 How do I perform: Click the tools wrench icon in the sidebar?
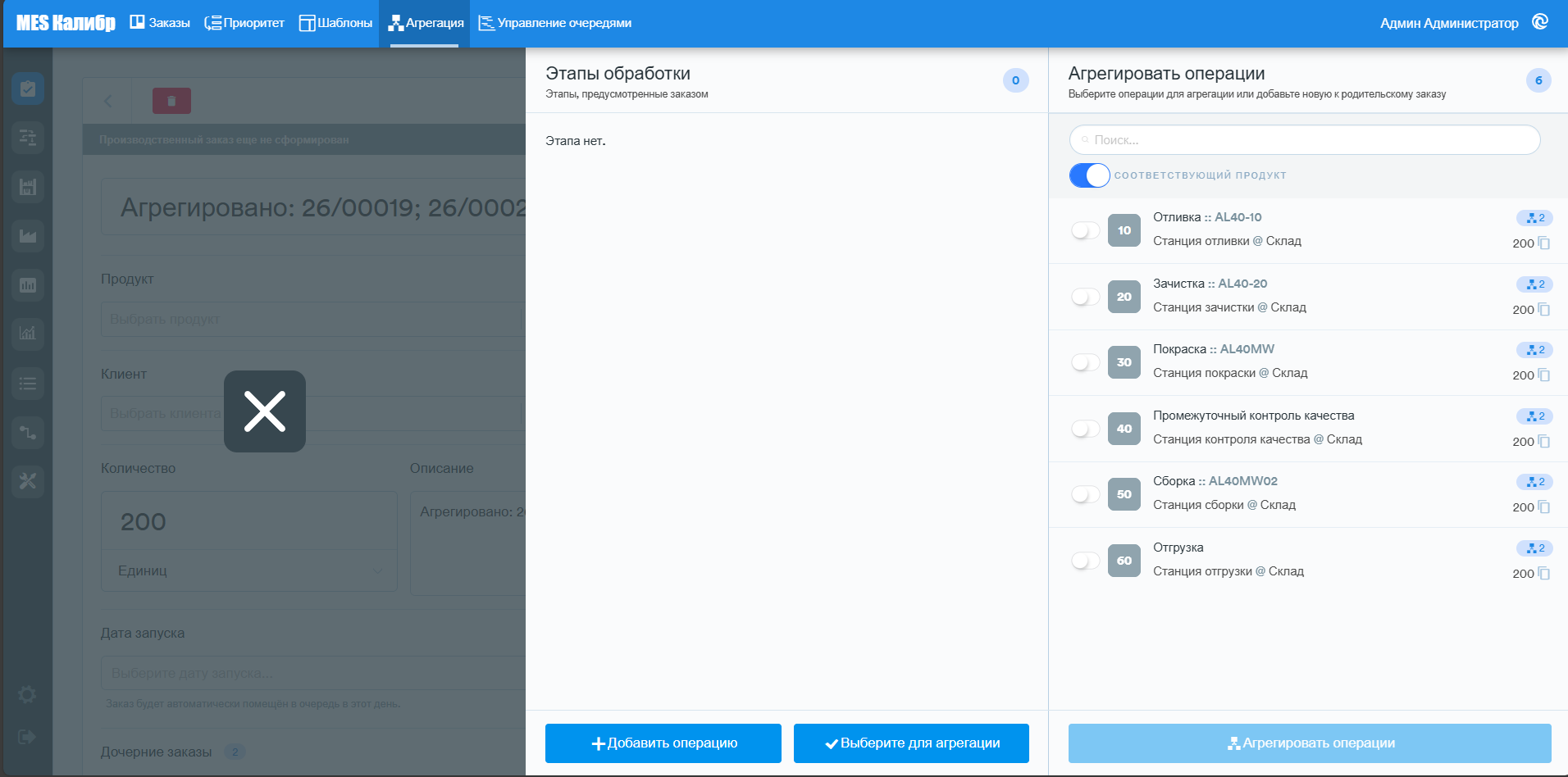(x=28, y=481)
